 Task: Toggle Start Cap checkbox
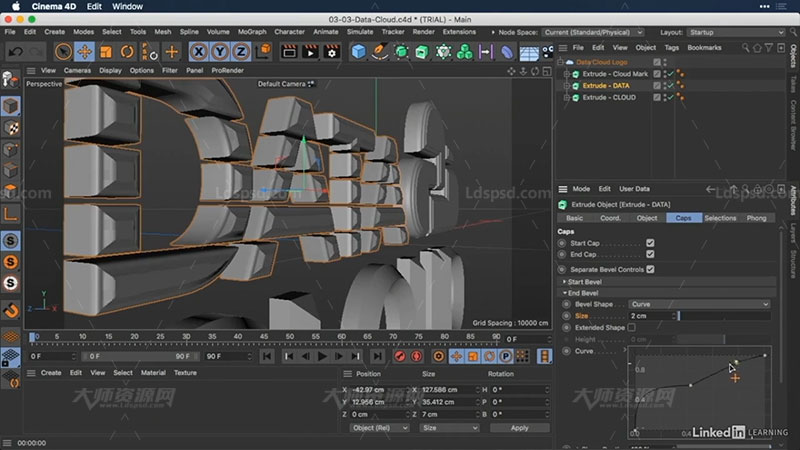pyautogui.click(x=650, y=243)
